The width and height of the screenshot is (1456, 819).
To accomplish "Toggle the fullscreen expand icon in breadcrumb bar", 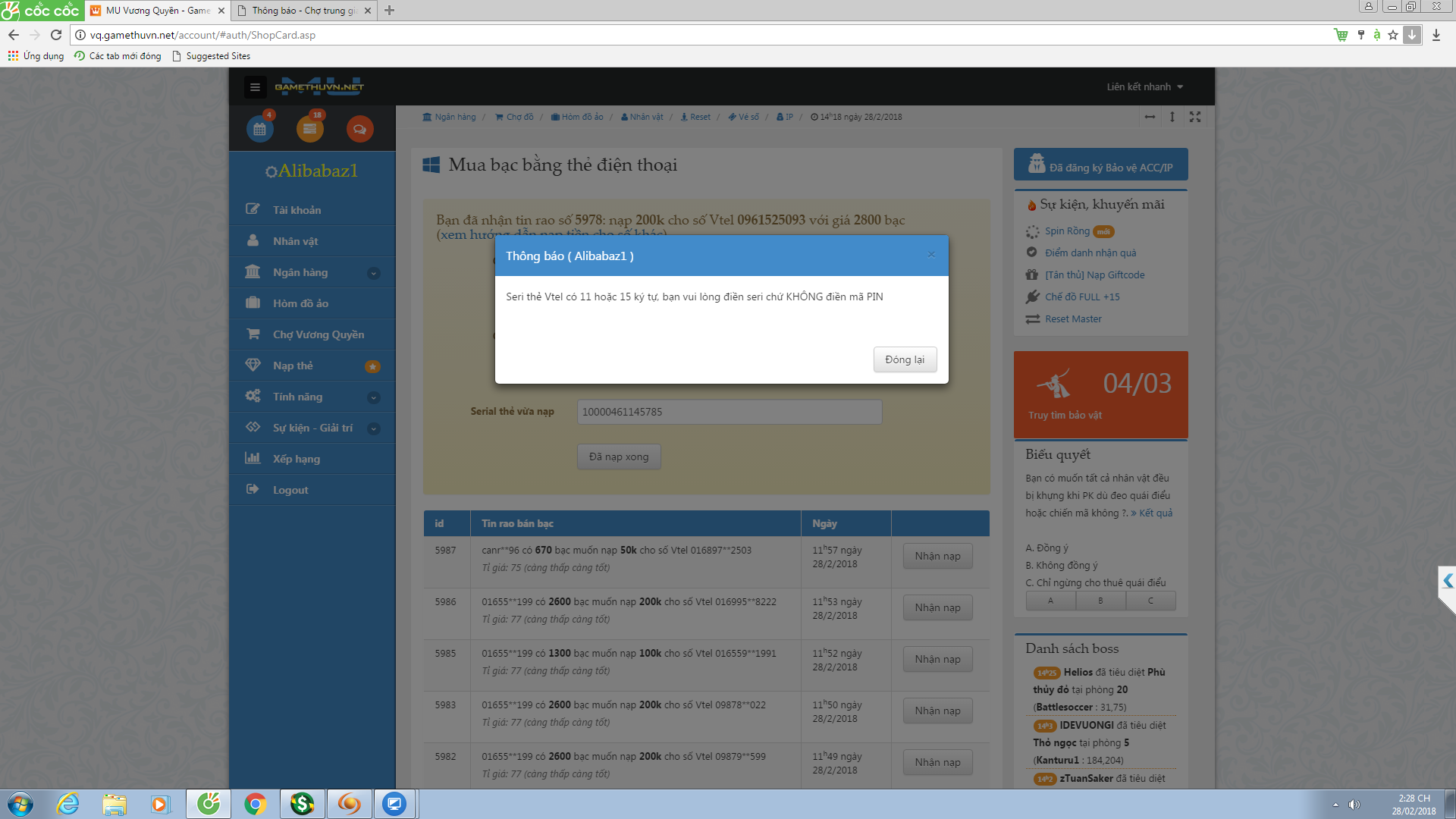I will (1195, 117).
